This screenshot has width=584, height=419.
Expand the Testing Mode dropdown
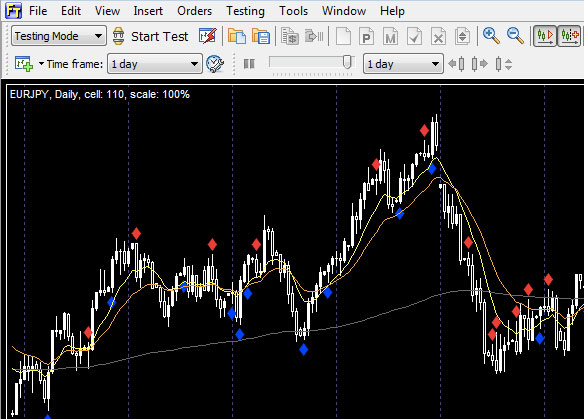click(59, 36)
